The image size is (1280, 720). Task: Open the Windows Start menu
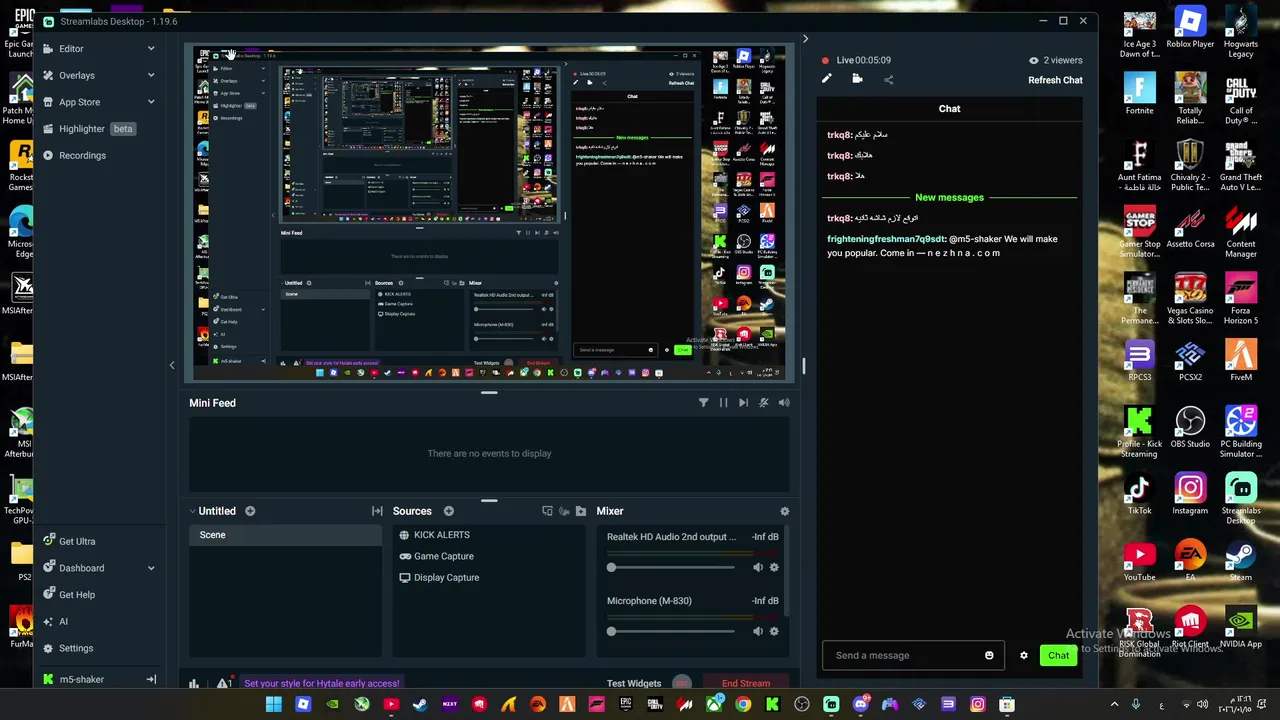[273, 704]
